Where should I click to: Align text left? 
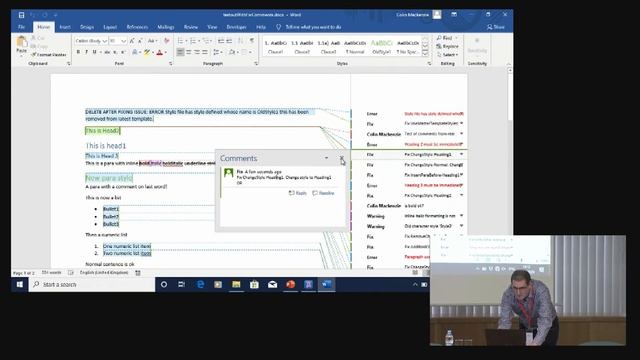coord(180,52)
